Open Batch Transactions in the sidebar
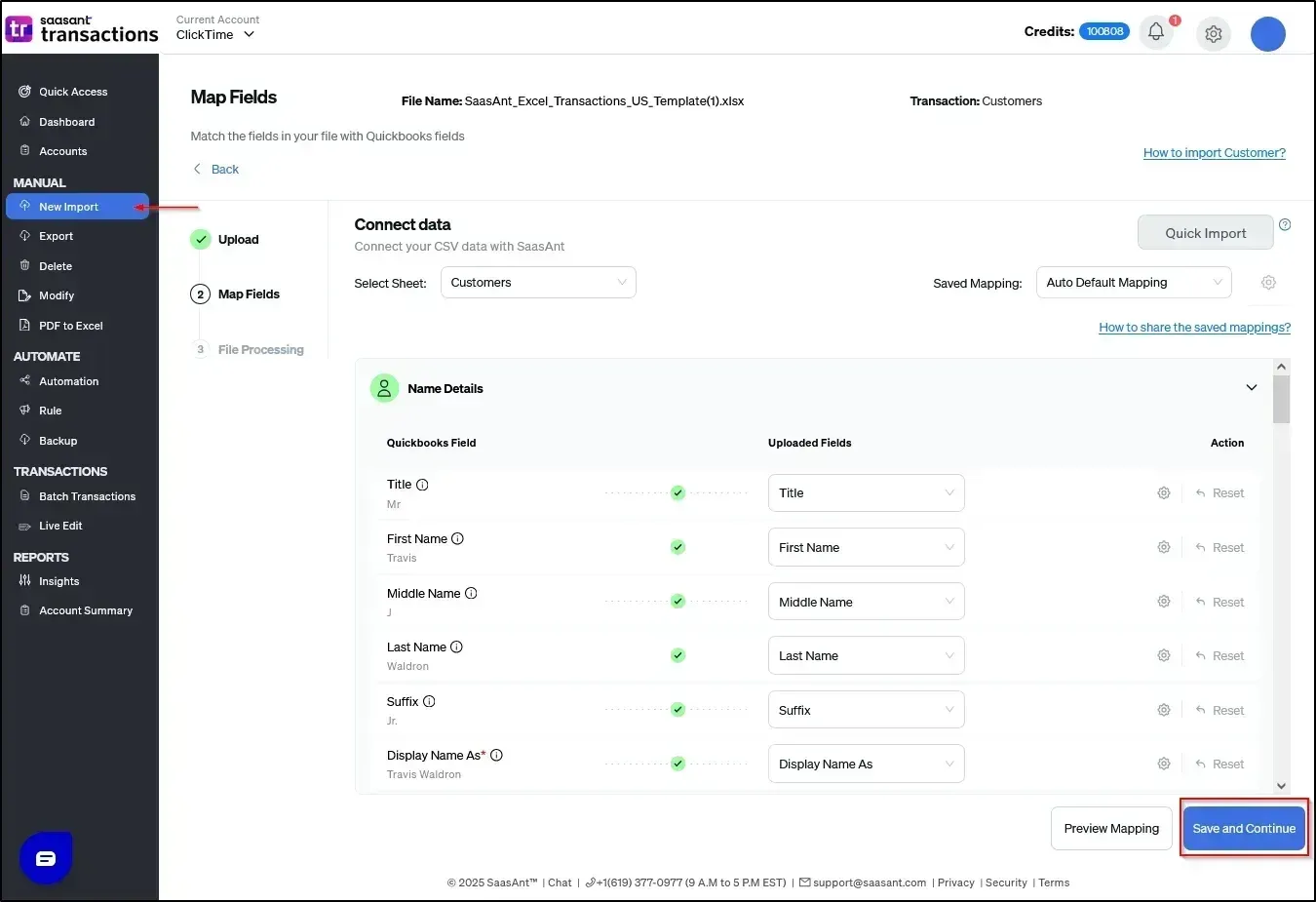The width and height of the screenshot is (1316, 902). pos(87,496)
